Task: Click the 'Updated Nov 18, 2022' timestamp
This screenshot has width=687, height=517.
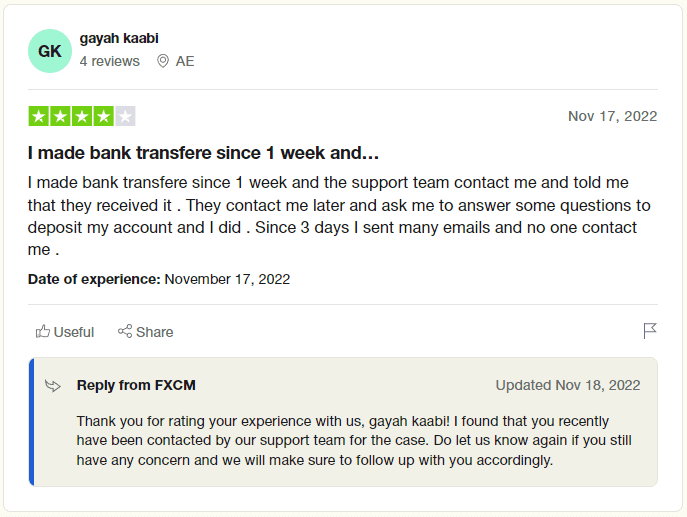Action: [568, 385]
